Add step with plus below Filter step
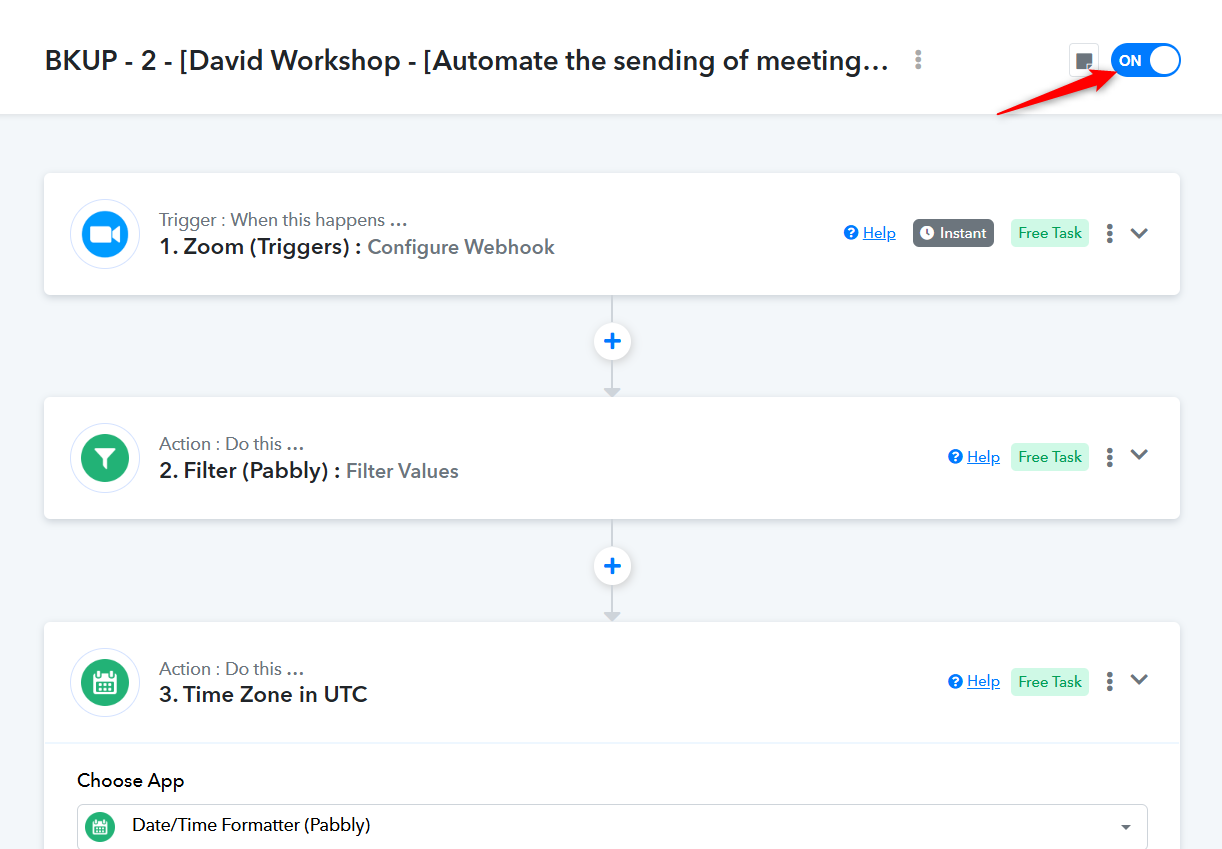This screenshot has width=1222, height=849. click(612, 566)
